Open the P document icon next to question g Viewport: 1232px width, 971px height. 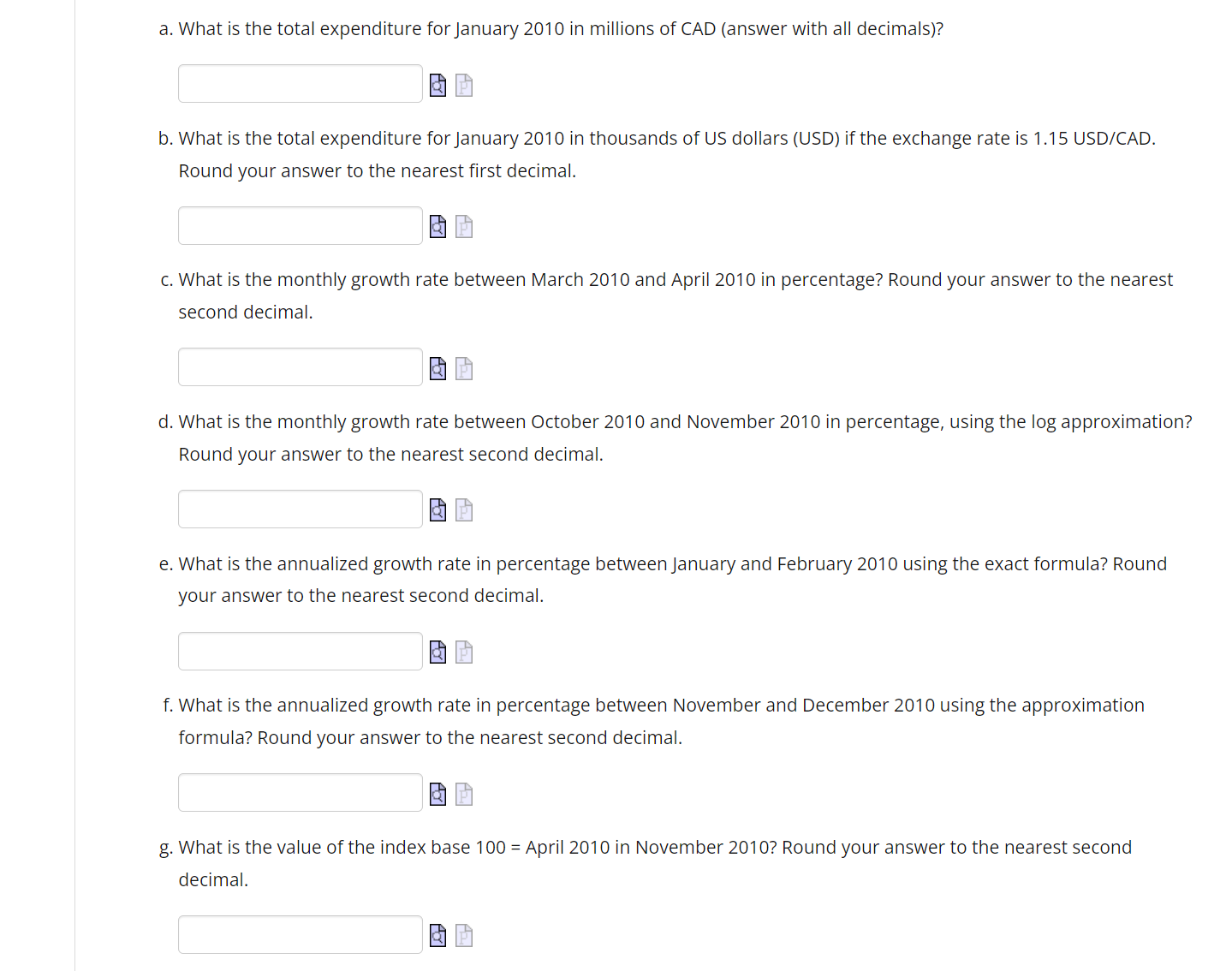pos(463,935)
